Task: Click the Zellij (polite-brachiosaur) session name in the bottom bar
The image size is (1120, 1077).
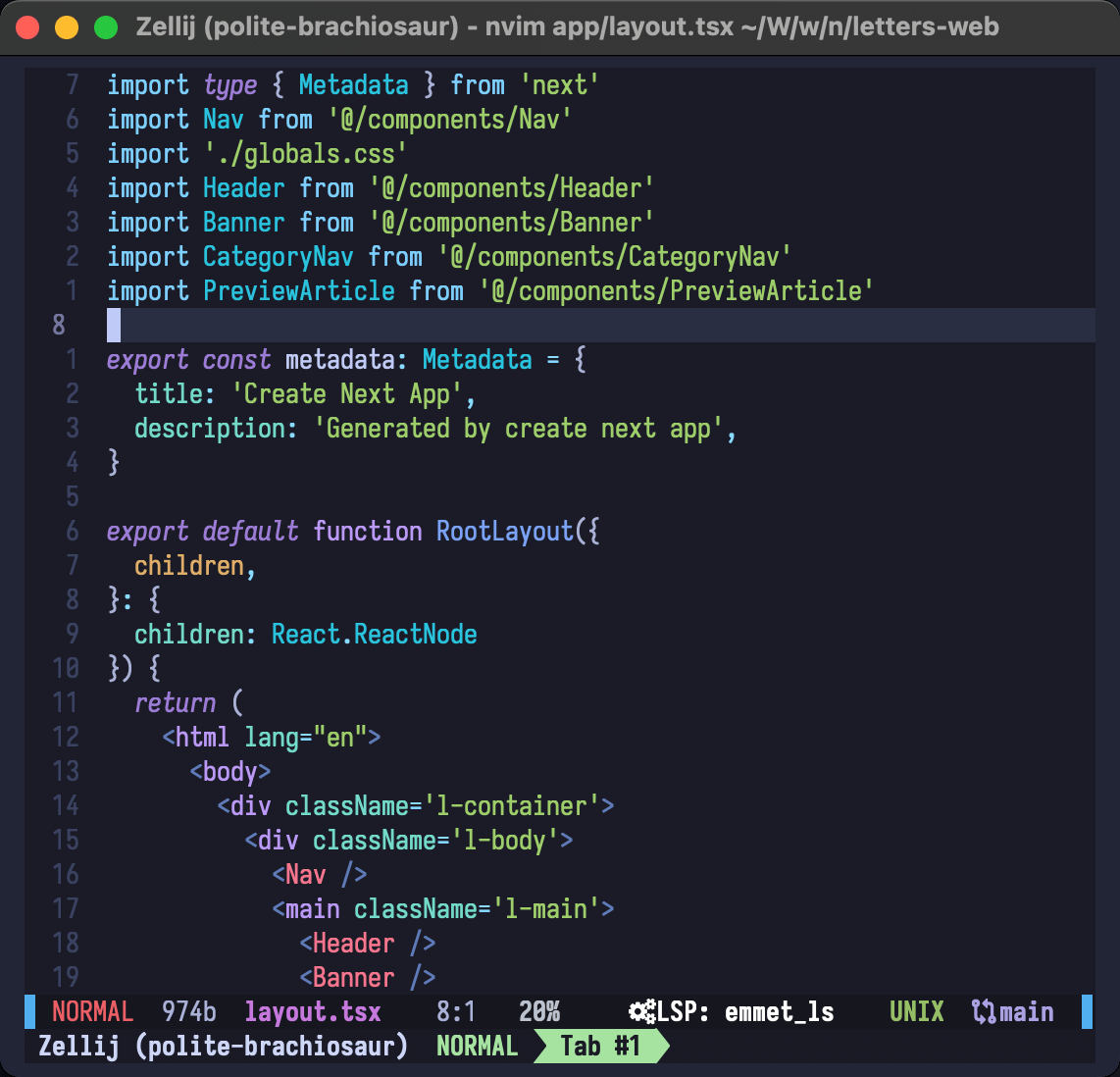Action: (223, 1046)
